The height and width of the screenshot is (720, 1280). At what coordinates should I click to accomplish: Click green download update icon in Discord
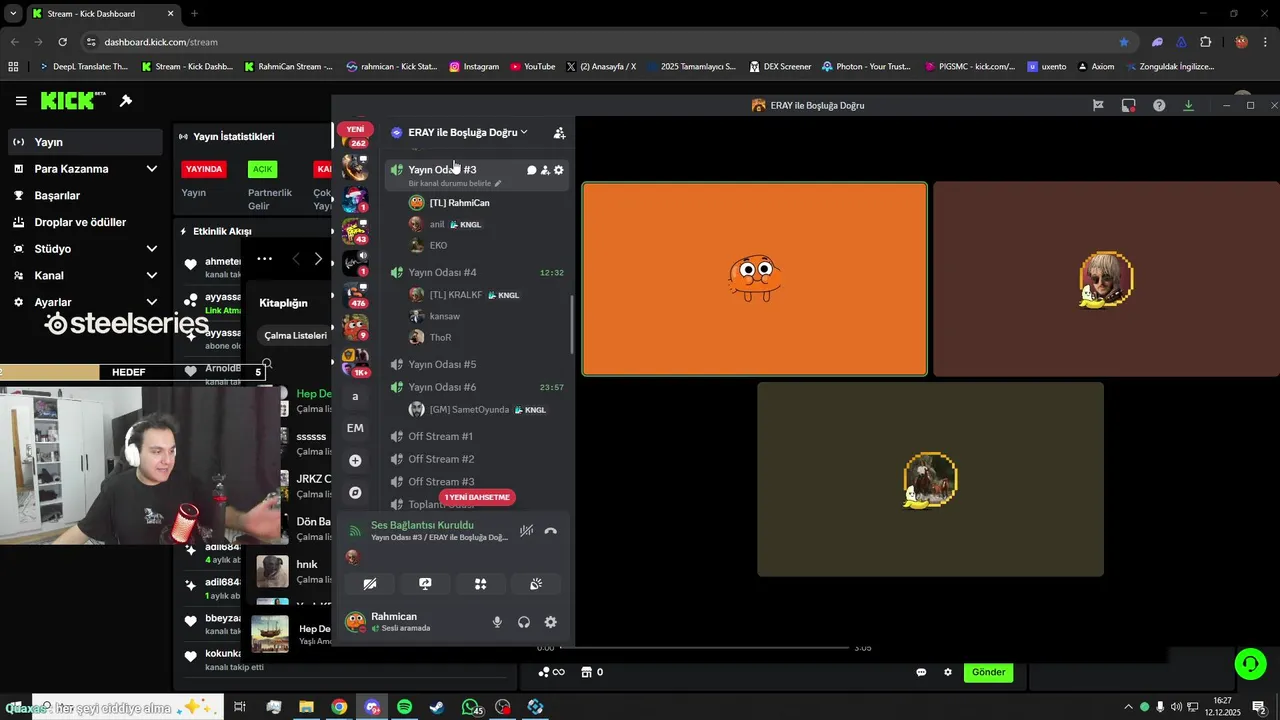1188,105
